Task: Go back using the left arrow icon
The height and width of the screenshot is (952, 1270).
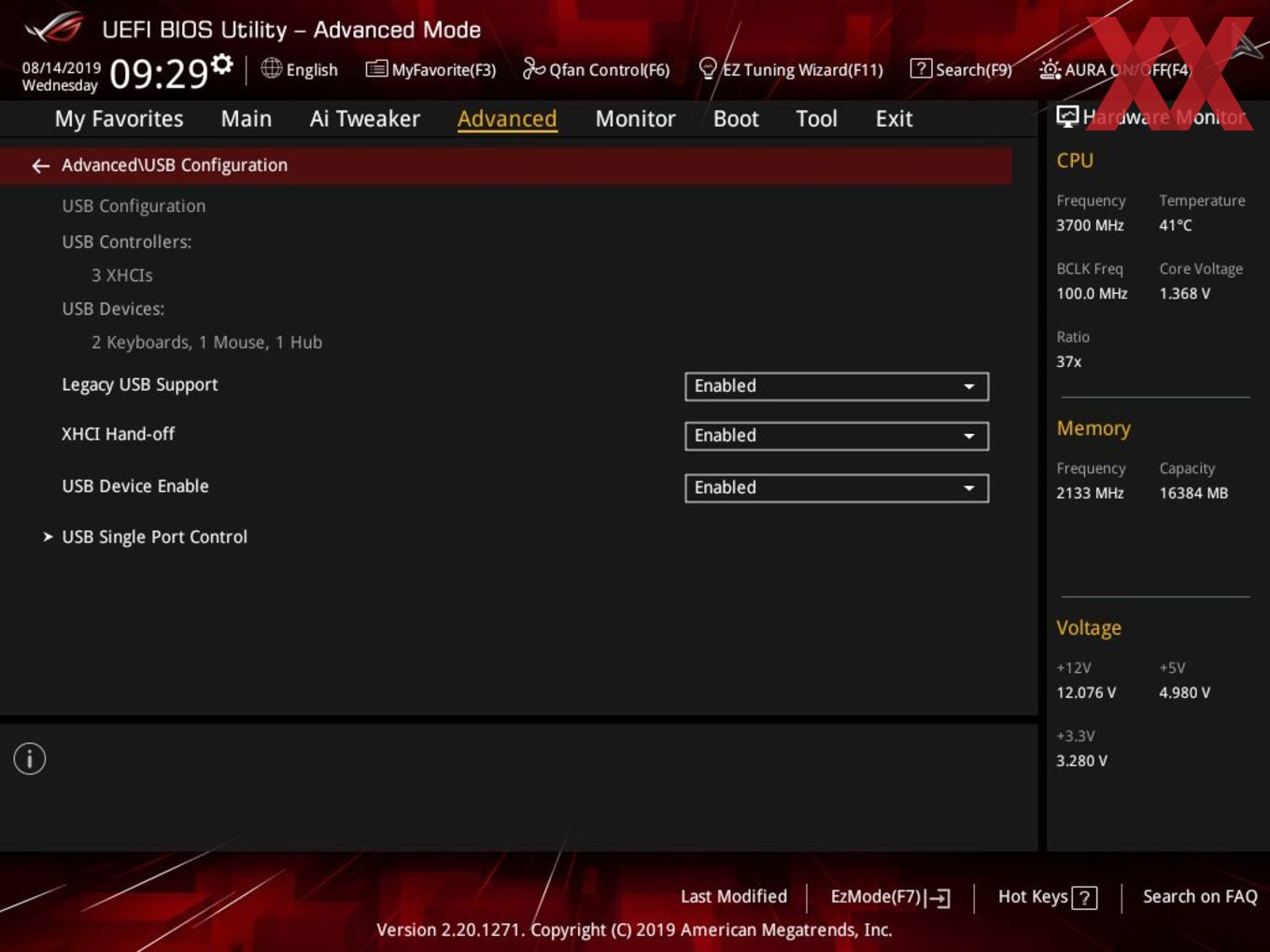Action: tap(40, 166)
